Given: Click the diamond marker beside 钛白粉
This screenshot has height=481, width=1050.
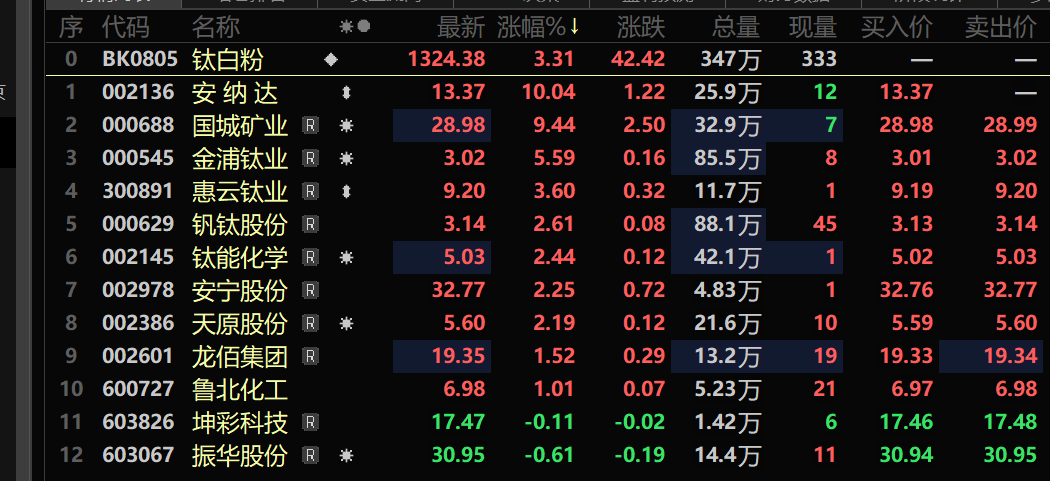Looking at the screenshot, I should click(x=331, y=60).
